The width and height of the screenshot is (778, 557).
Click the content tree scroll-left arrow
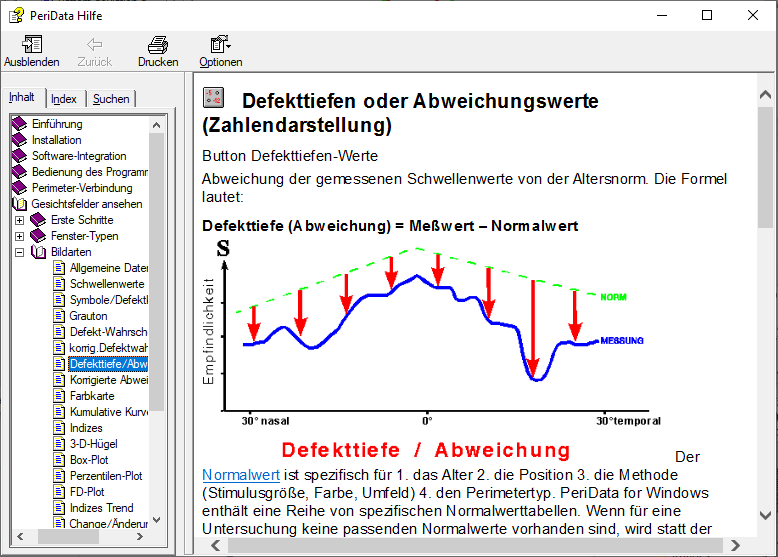(20, 537)
